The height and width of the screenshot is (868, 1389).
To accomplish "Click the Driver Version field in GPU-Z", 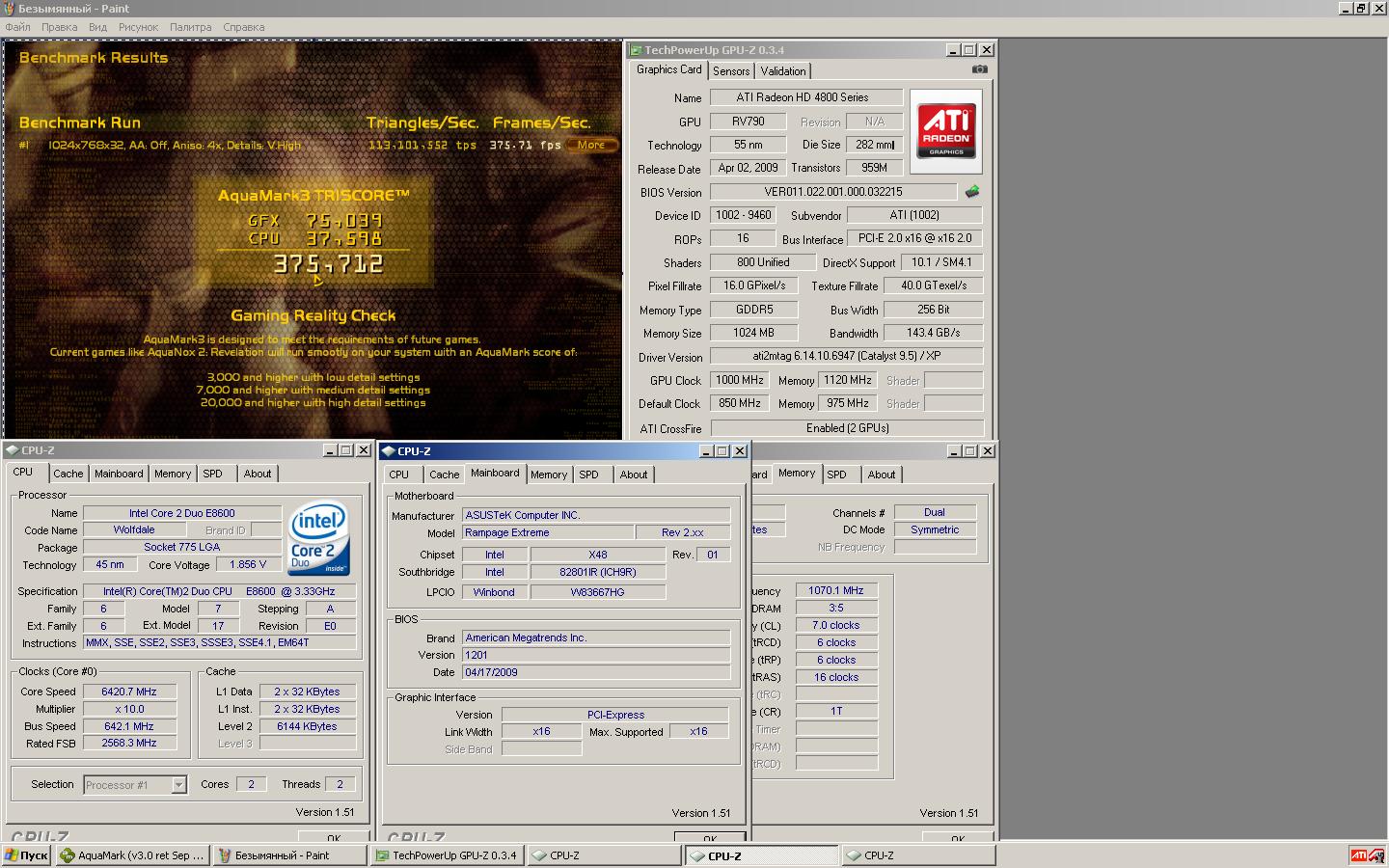I will (847, 357).
